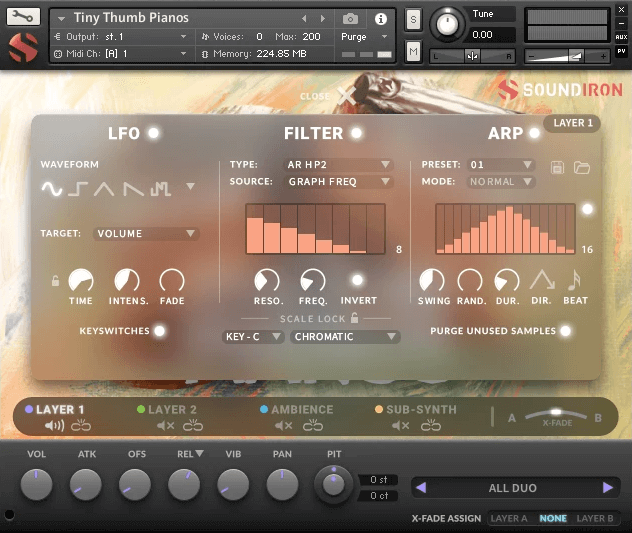The image size is (632, 533).
Task: Click the Ambience link icon
Action: [313, 425]
